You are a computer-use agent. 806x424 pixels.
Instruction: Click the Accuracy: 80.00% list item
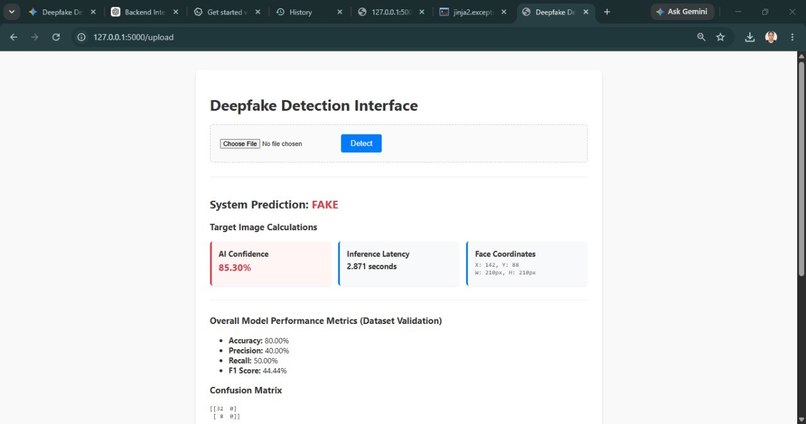(x=259, y=341)
